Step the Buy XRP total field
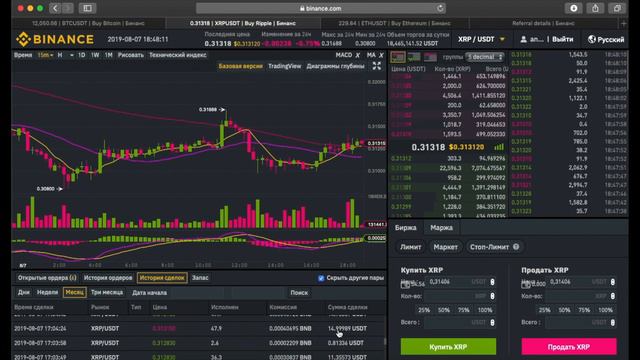 (492, 322)
